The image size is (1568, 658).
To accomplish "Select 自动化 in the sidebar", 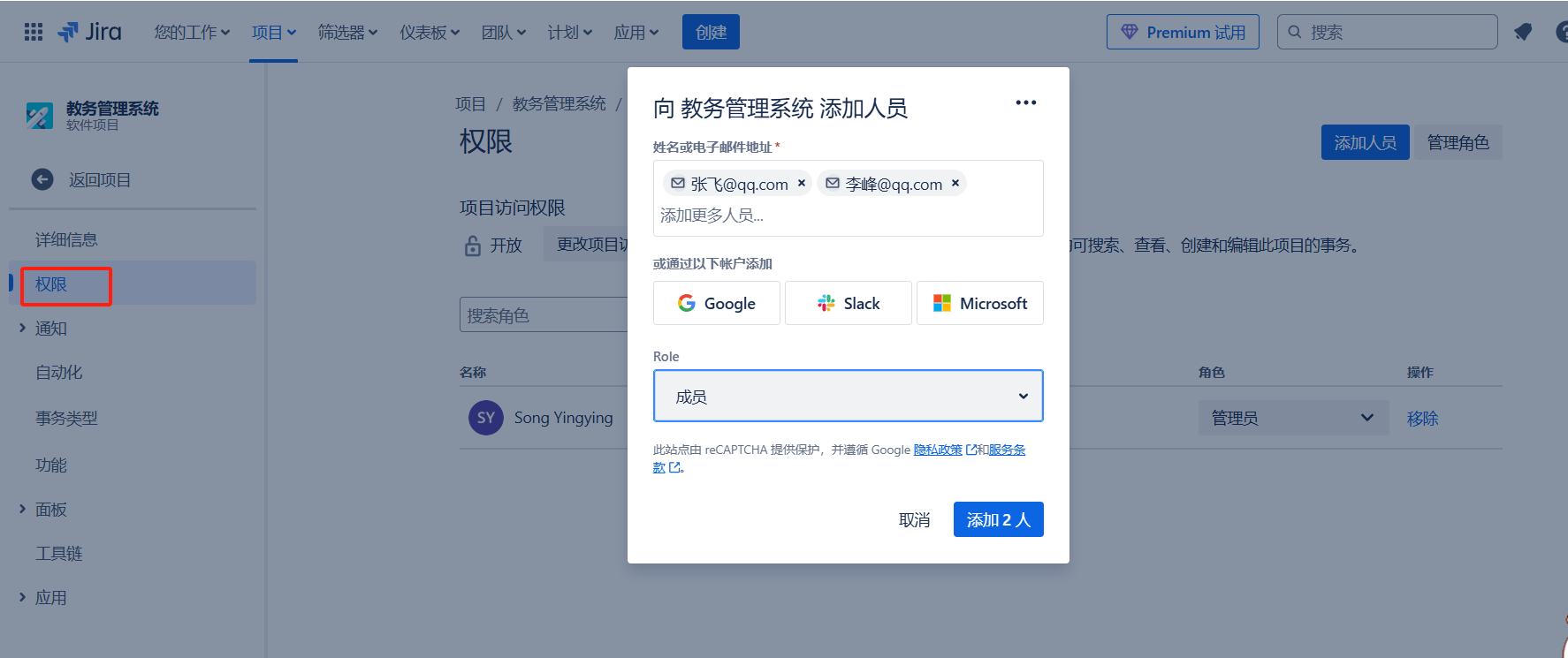I will click(x=58, y=373).
